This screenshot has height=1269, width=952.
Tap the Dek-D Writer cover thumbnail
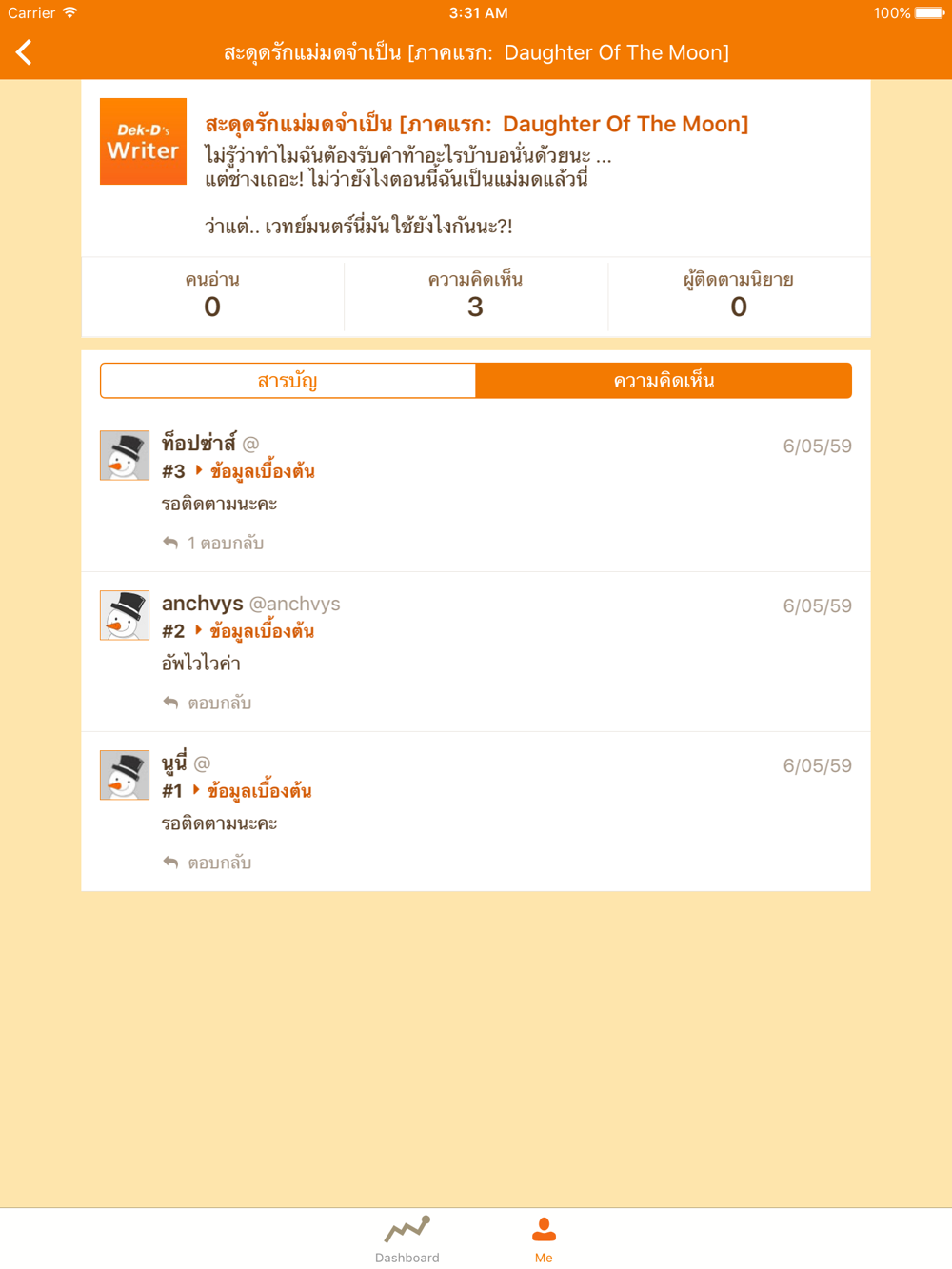tap(143, 141)
